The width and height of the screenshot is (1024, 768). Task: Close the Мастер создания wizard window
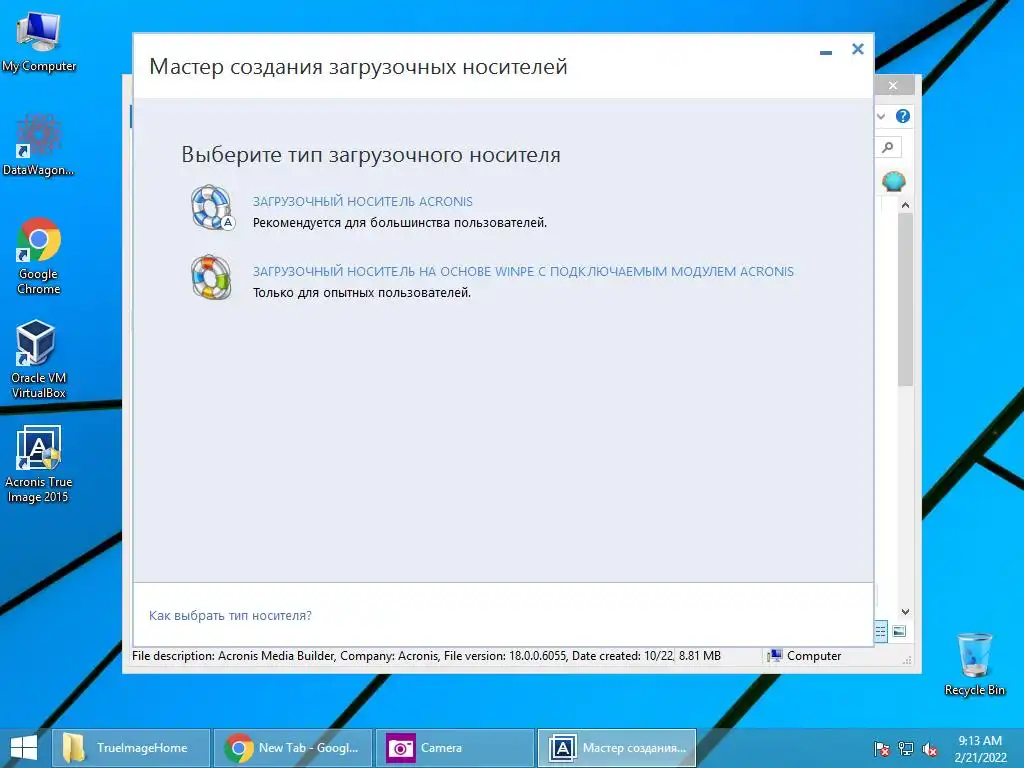pos(857,49)
